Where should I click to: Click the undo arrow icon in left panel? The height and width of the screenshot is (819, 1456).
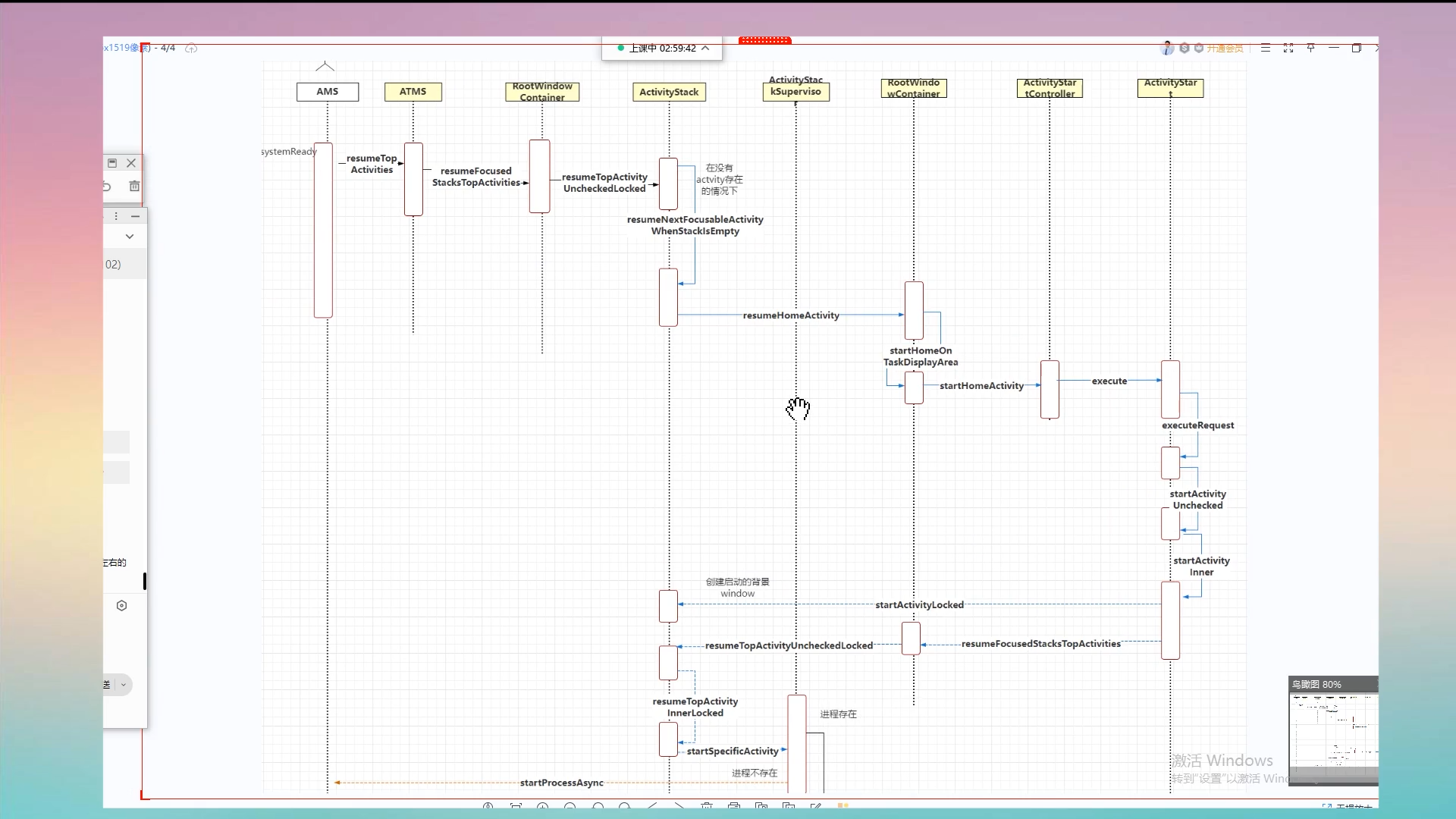point(107,186)
